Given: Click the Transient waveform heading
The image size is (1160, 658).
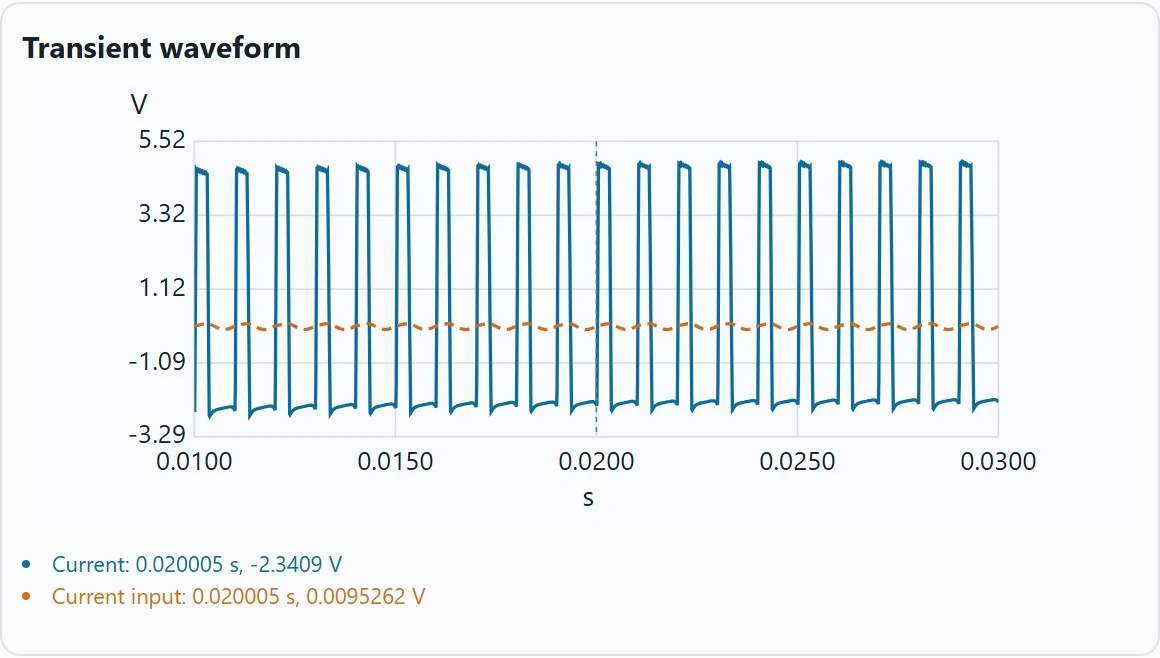Looking at the screenshot, I should [x=161, y=48].
